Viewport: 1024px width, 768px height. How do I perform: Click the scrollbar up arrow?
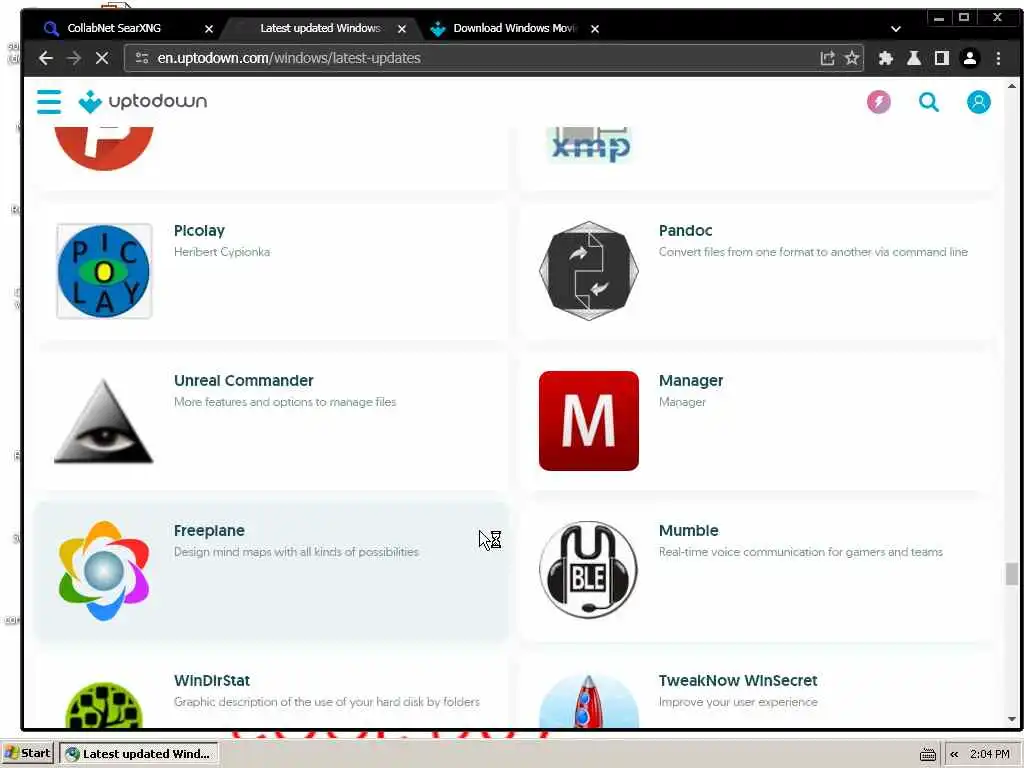click(x=1012, y=86)
